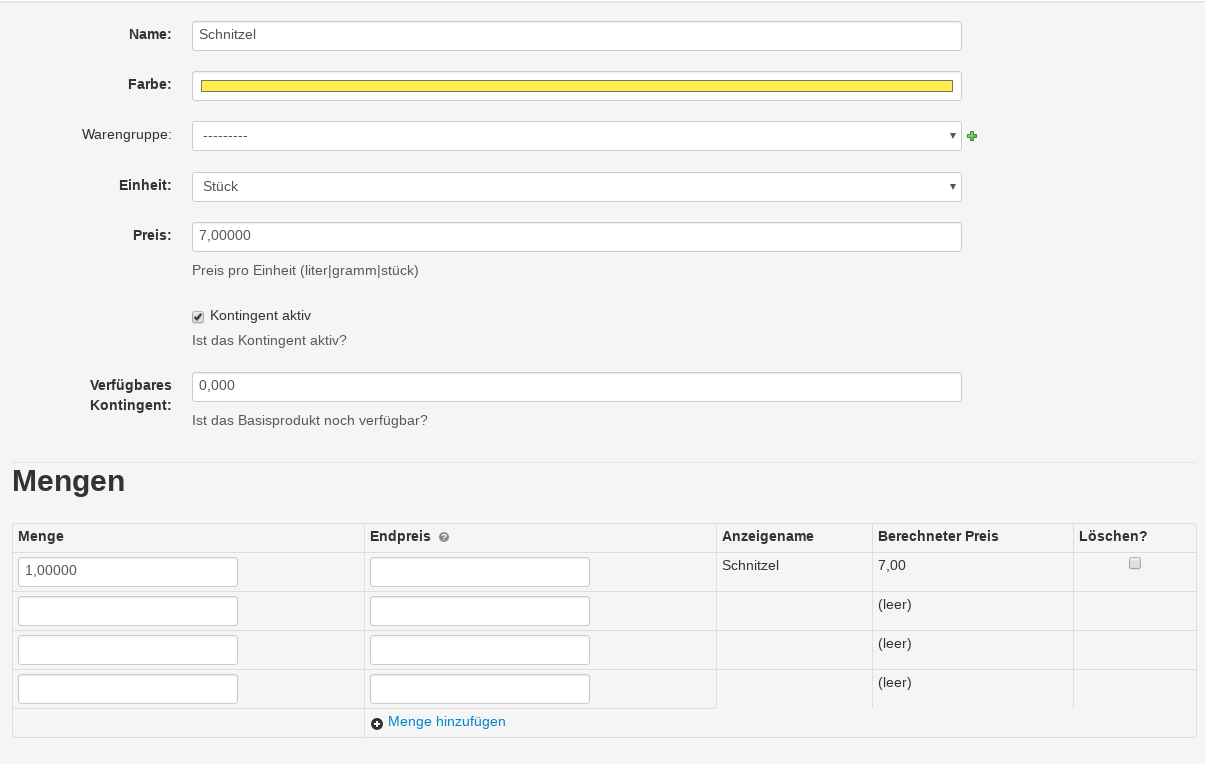Focus the Name field containing Schnitzel
The height and width of the screenshot is (764, 1205).
[x=576, y=36]
